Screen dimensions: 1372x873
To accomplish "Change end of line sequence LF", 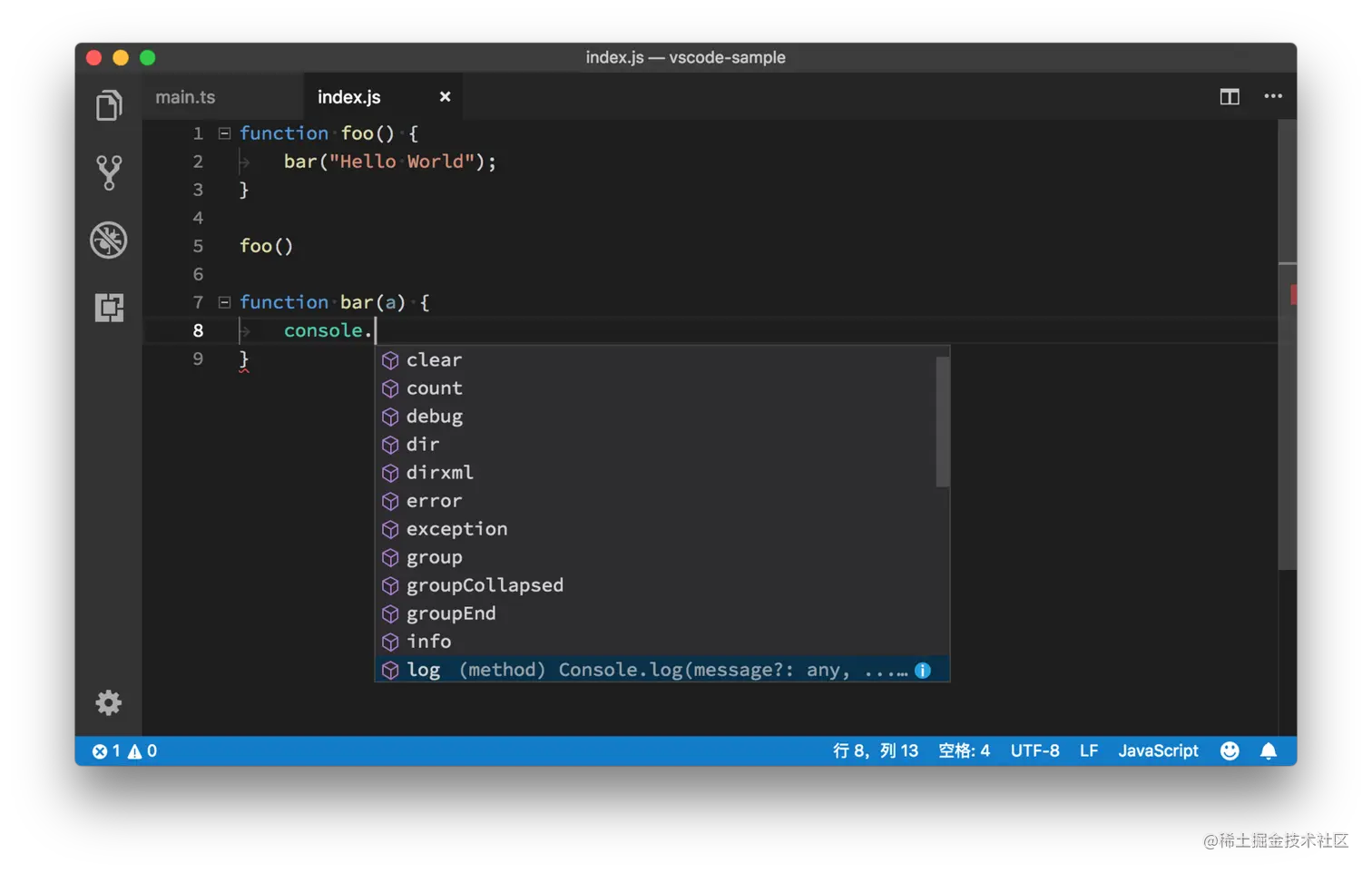I will pyautogui.click(x=1089, y=751).
